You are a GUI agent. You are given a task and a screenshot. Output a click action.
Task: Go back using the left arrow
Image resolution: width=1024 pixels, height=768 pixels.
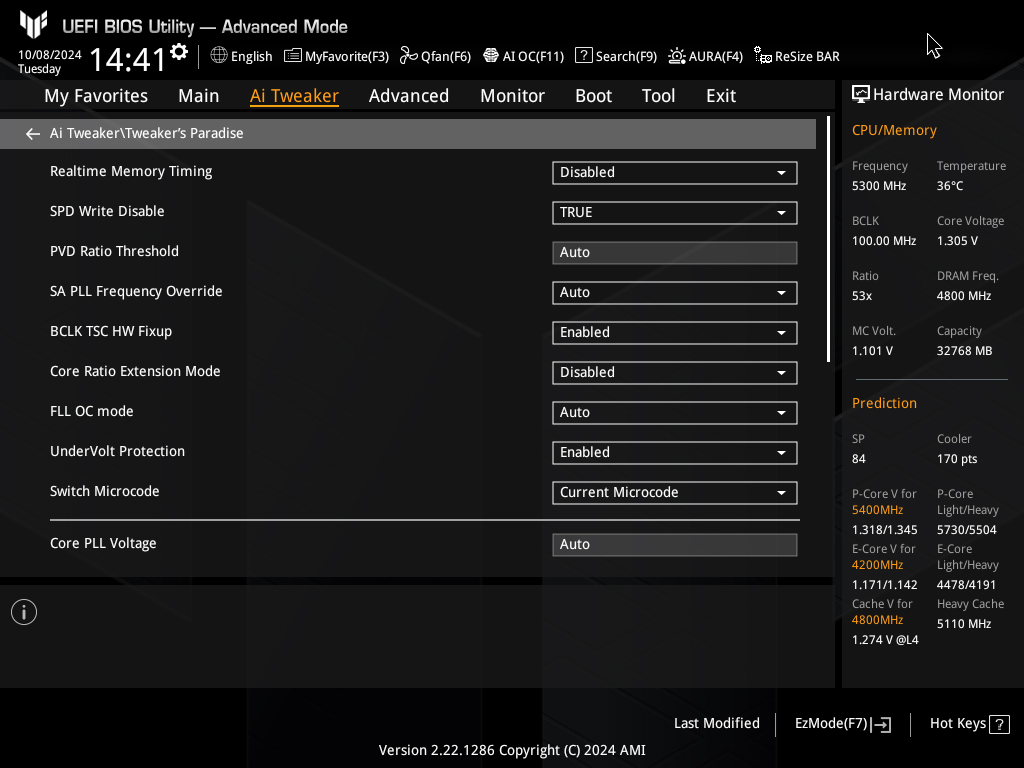(33, 134)
